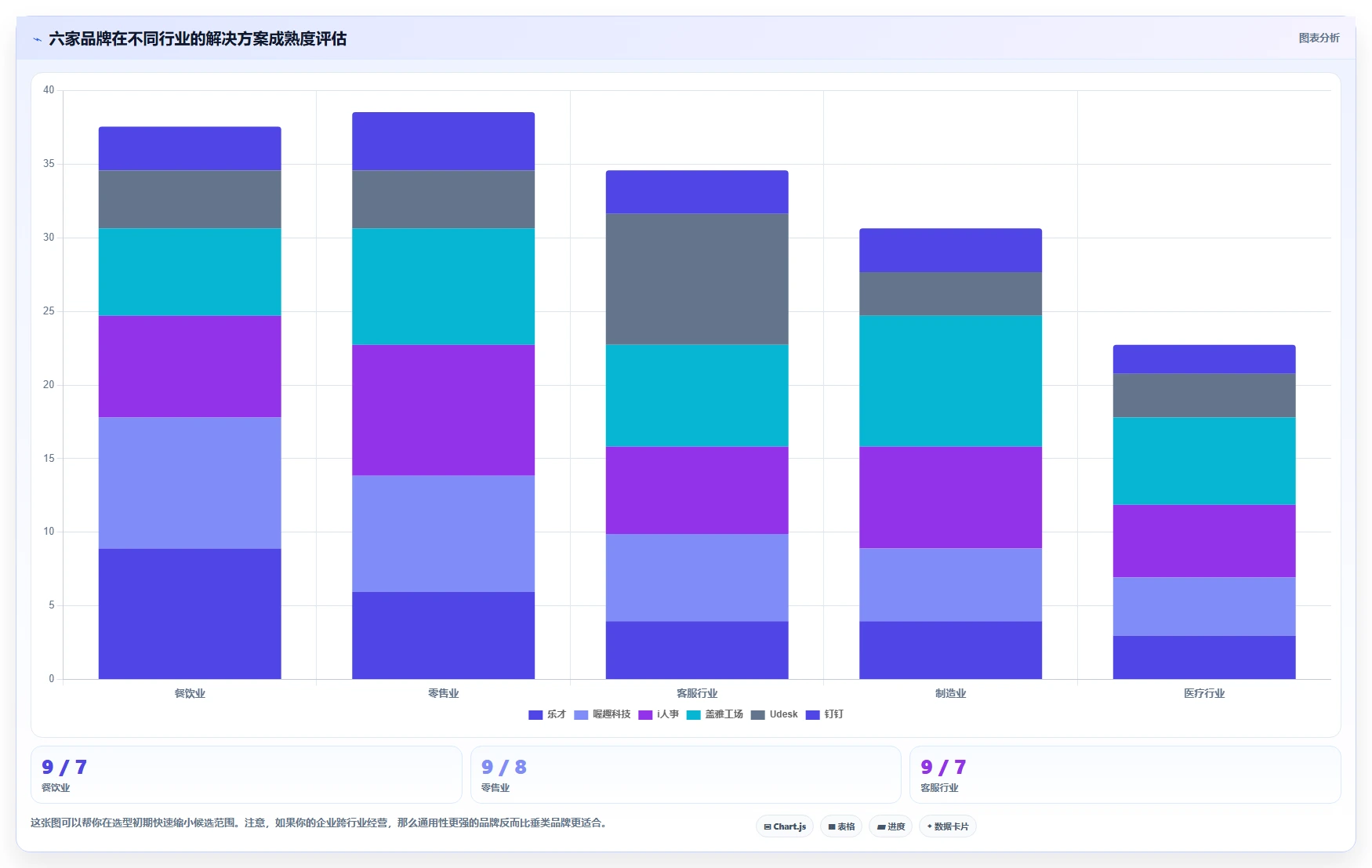Click the cyan 盖雅工场 segment in 零售业 bar

pos(443,286)
